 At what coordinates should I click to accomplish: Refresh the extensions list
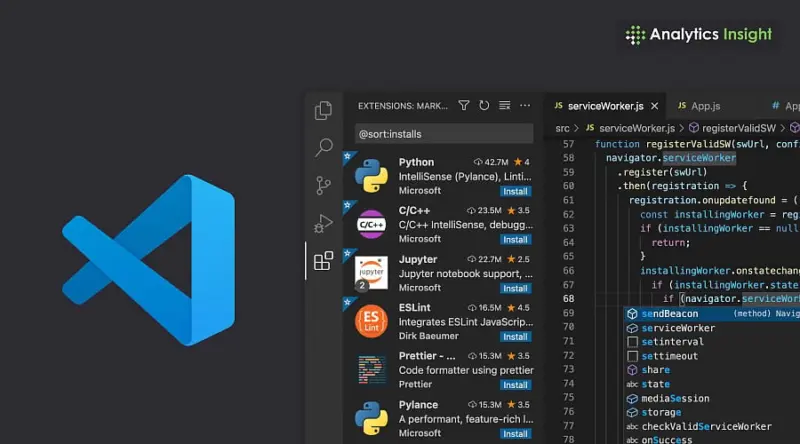click(x=484, y=105)
